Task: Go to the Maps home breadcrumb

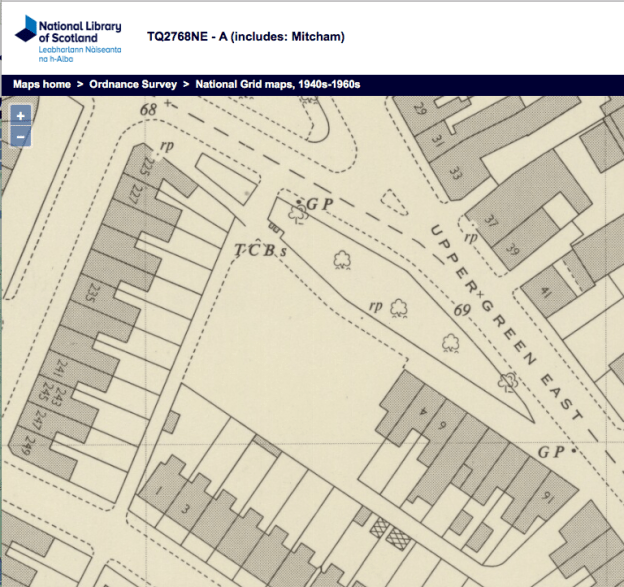Action: pyautogui.click(x=41, y=85)
